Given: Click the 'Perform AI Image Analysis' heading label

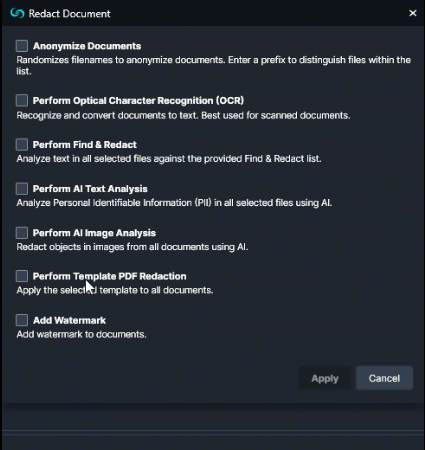Looking at the screenshot, I should click(94, 233).
